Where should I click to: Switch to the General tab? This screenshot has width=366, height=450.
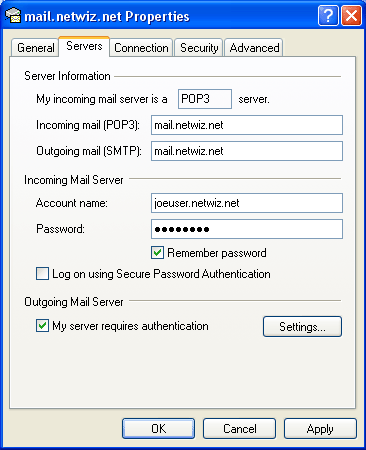(35, 48)
